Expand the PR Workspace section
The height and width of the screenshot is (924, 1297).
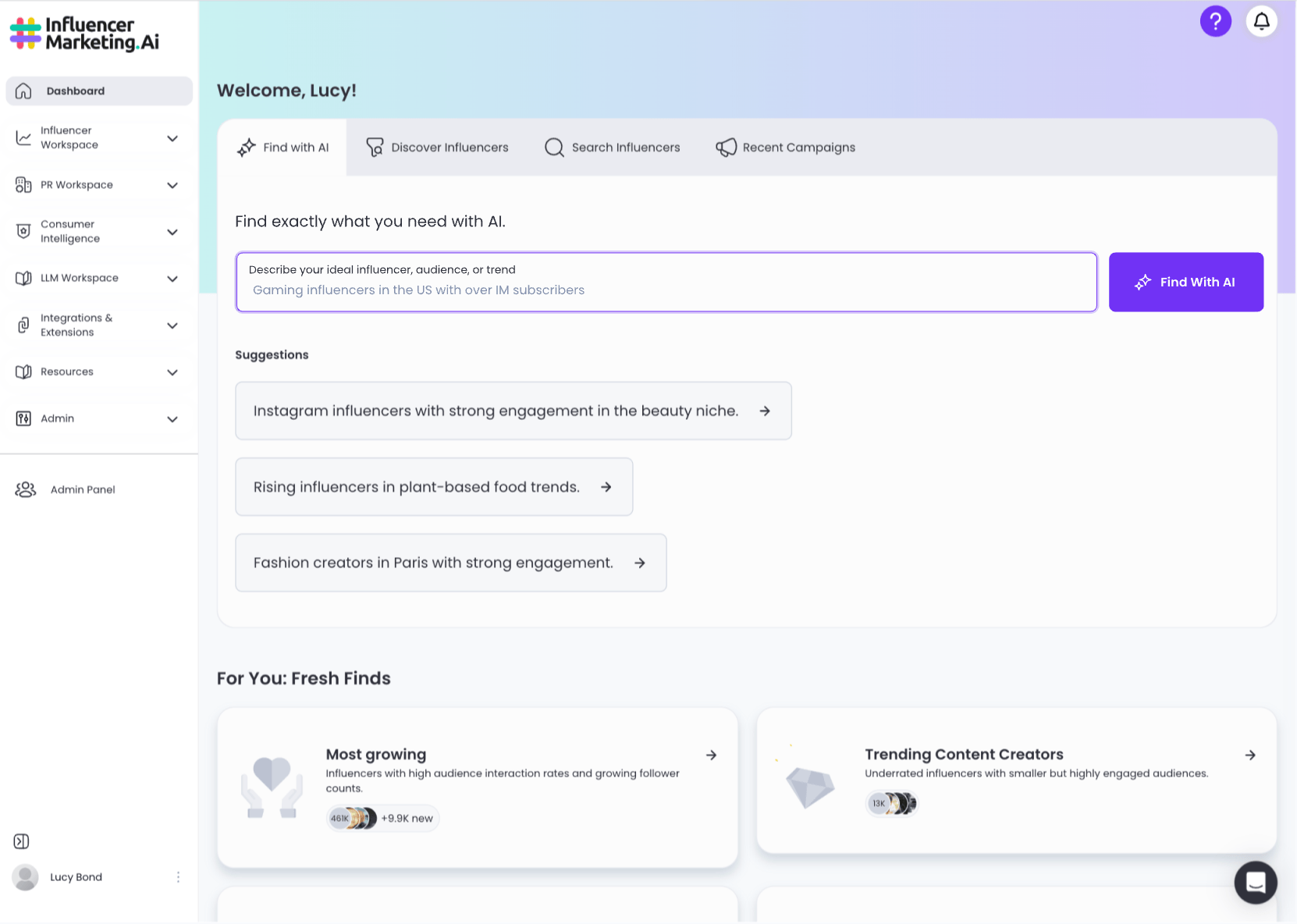click(172, 185)
